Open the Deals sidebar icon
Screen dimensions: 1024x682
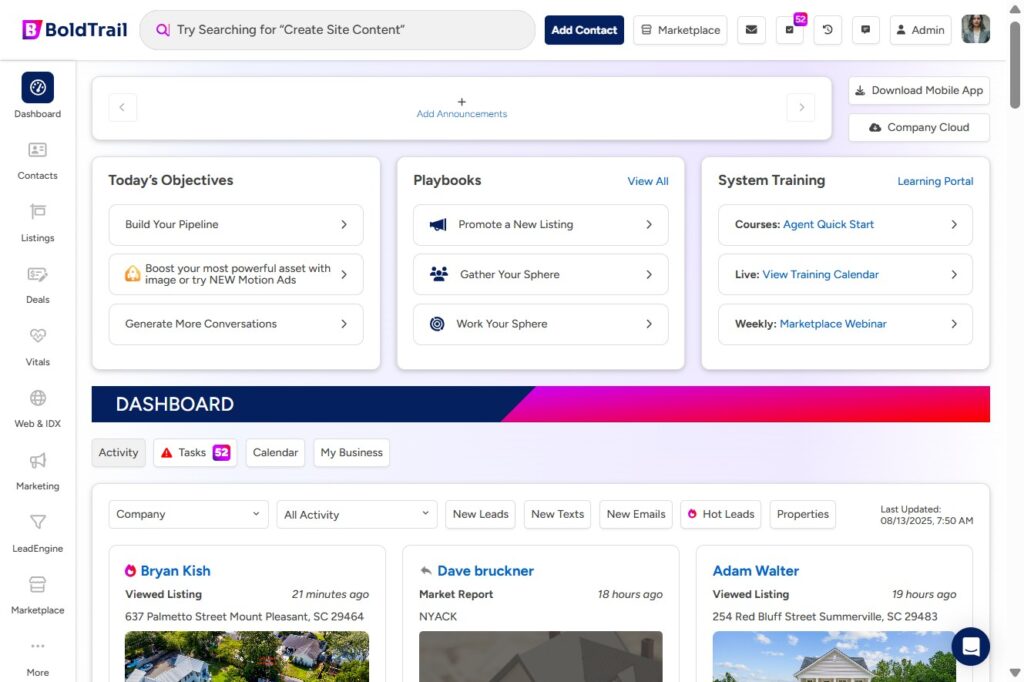37,275
